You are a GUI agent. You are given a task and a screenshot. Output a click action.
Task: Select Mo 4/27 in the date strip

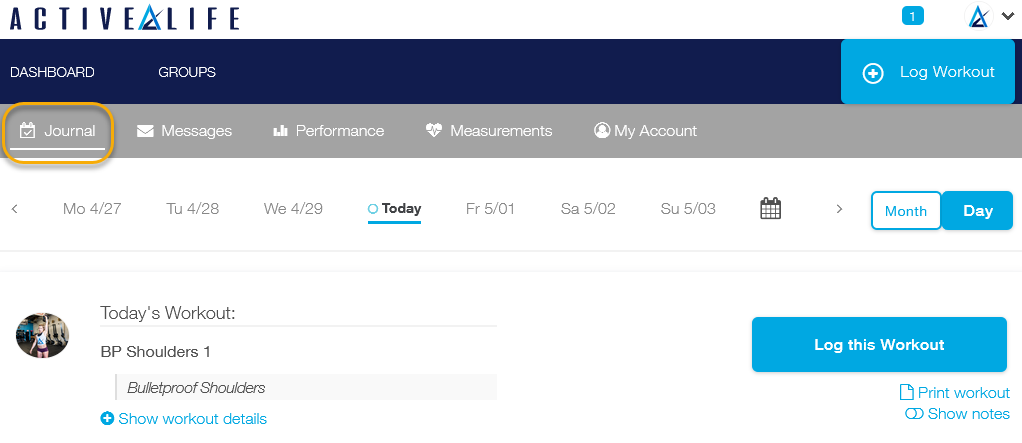tap(92, 209)
